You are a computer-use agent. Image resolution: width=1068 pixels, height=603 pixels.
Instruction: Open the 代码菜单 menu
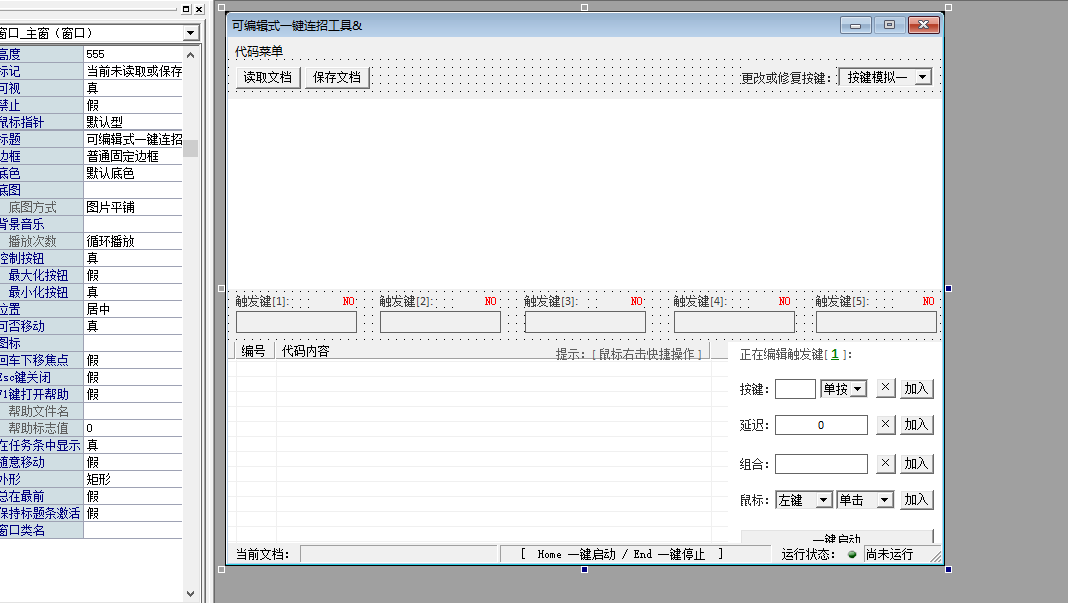pos(259,51)
